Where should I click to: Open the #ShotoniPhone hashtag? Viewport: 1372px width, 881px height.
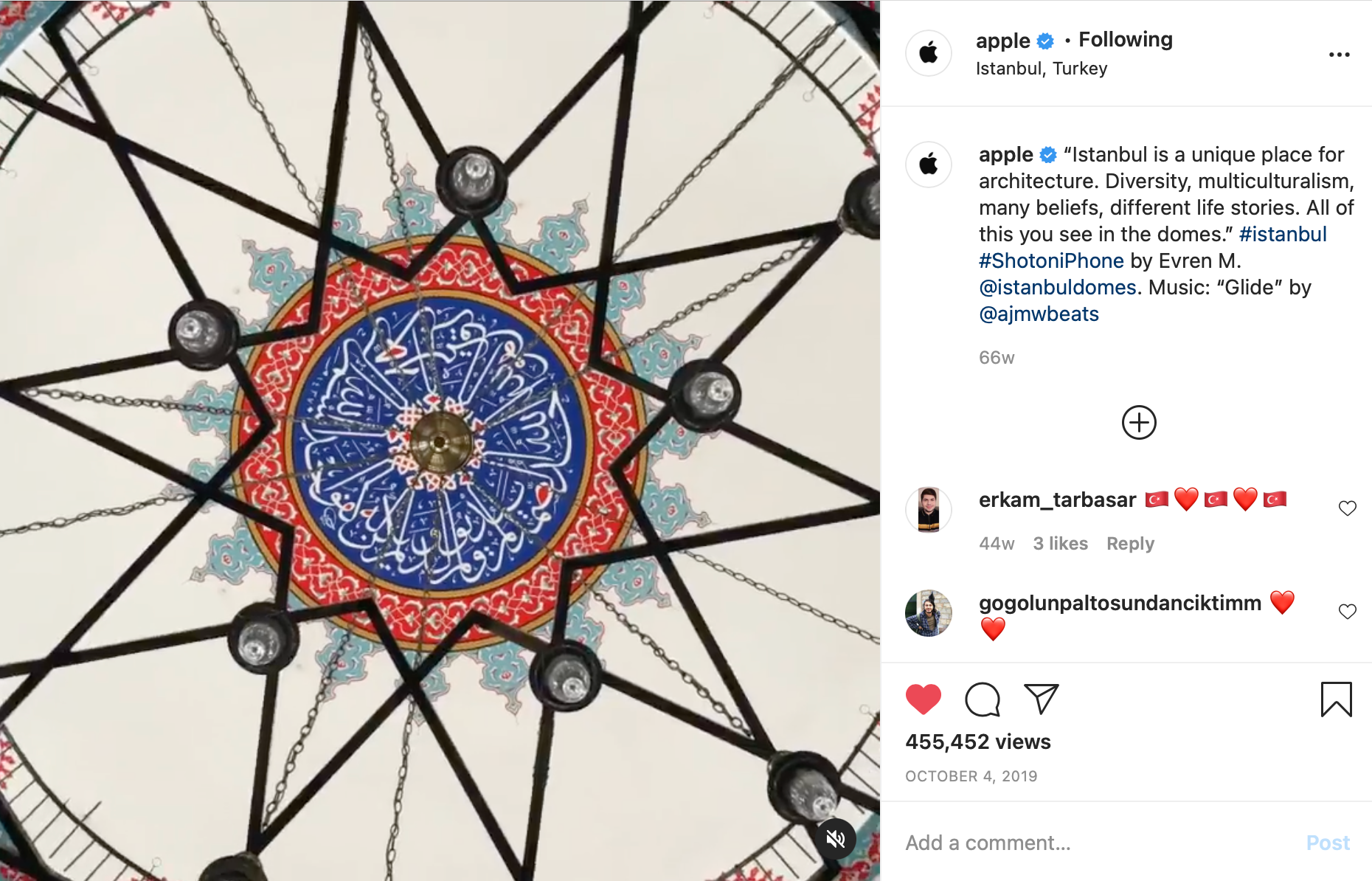pos(1050,261)
